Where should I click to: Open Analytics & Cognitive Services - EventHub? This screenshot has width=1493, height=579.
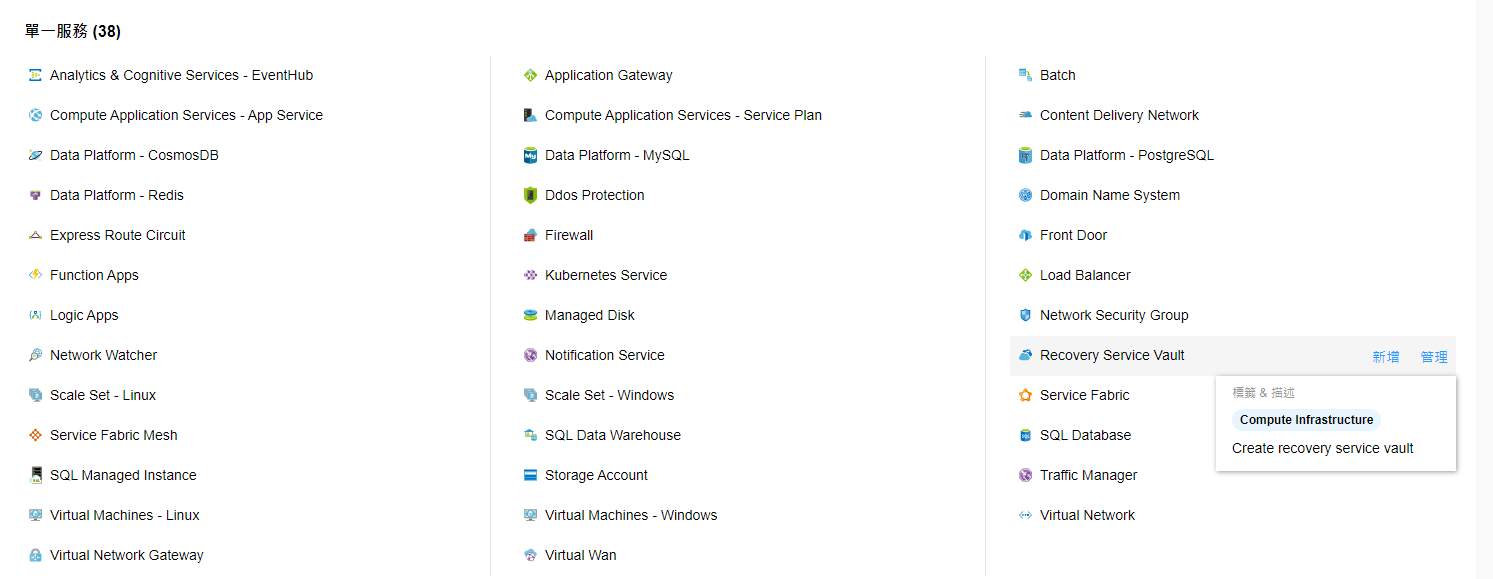[181, 75]
